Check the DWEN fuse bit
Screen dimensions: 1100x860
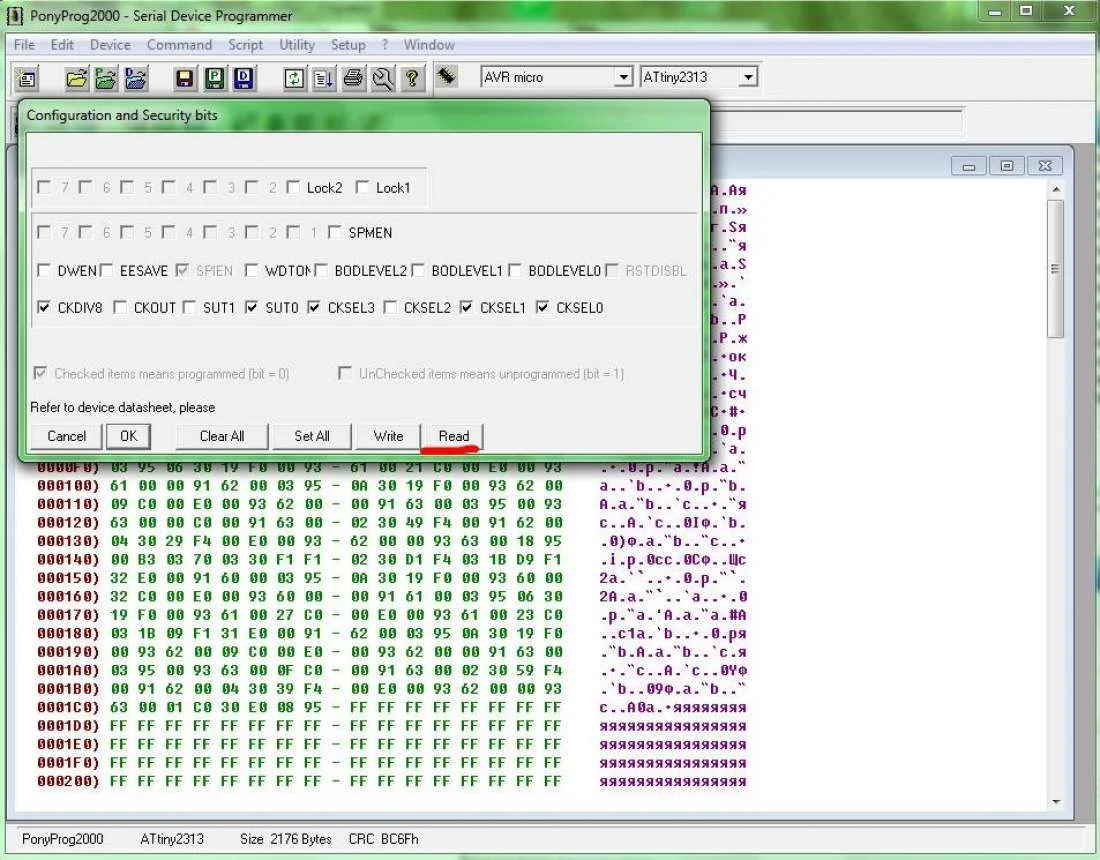pos(43,270)
